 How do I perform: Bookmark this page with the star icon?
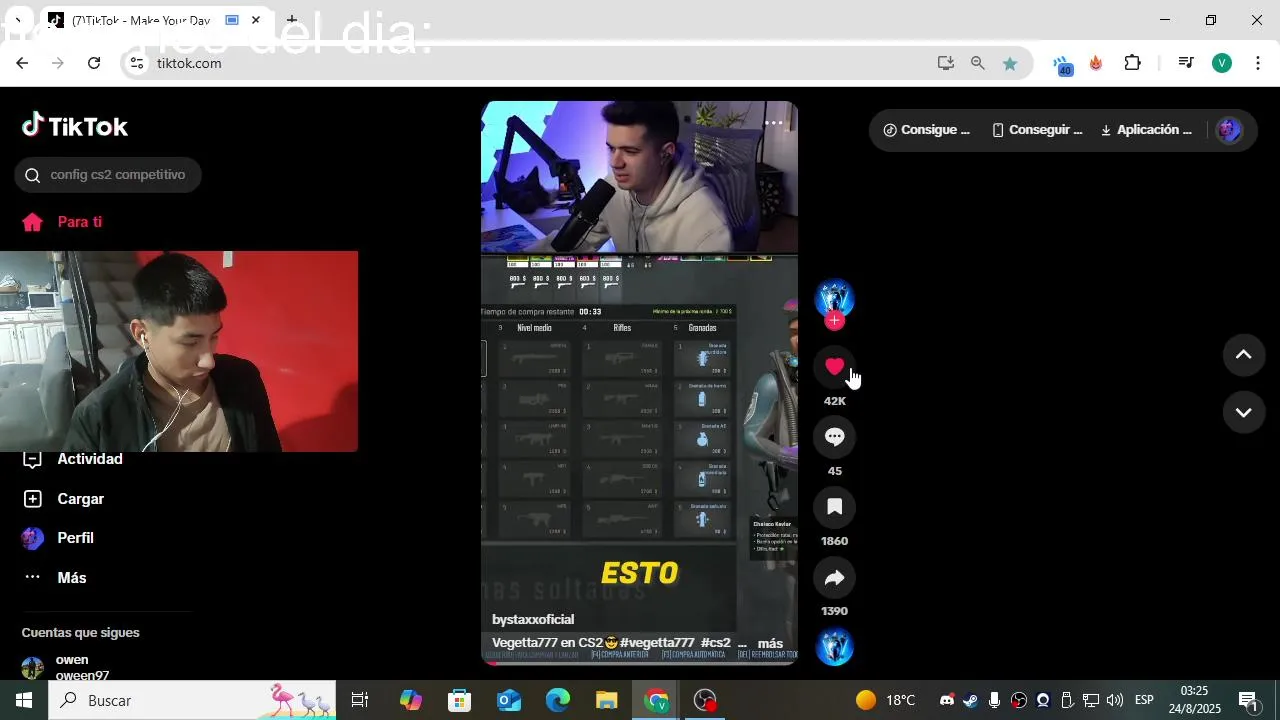(x=1010, y=63)
